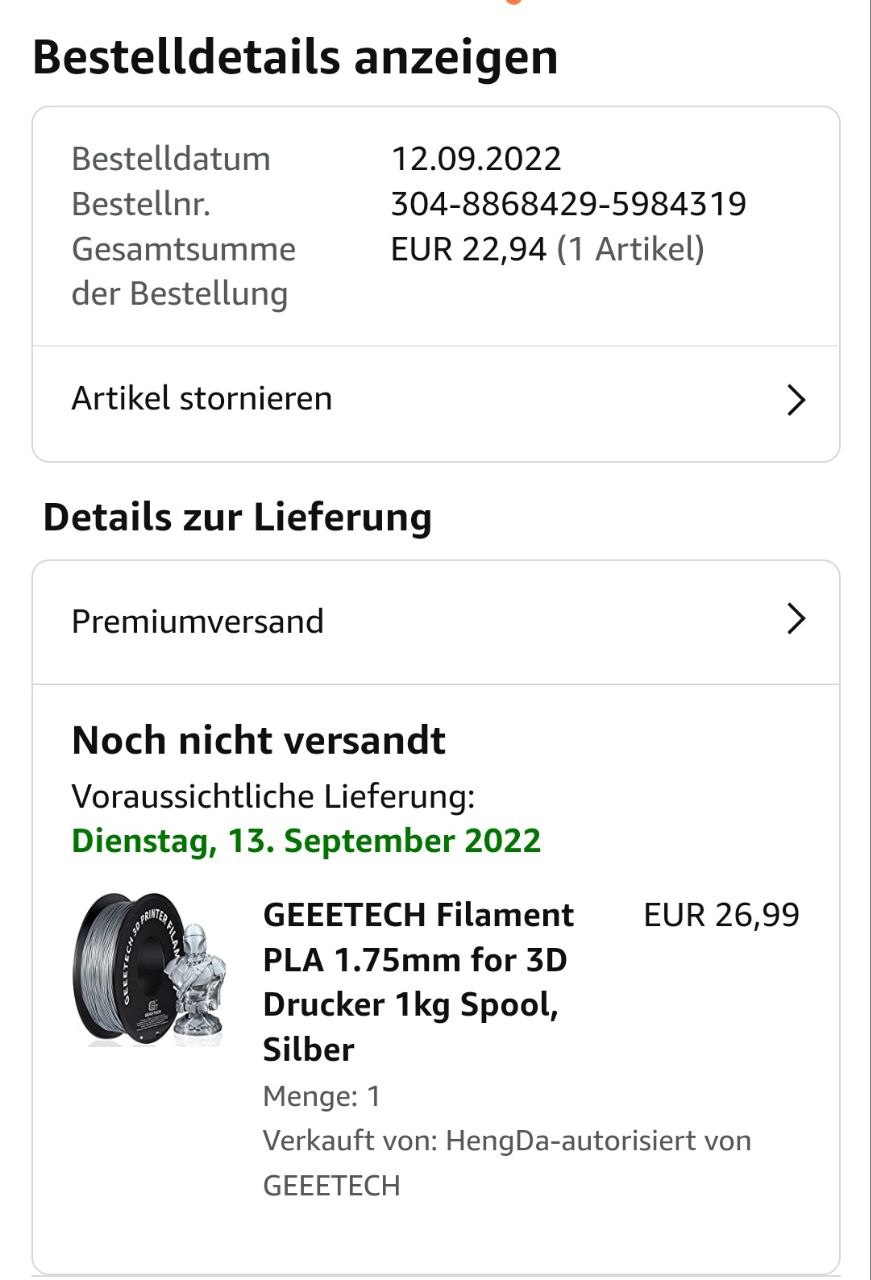Click the Bestelldetails anzeigen page heading
The height and width of the screenshot is (1280, 871).
tap(295, 58)
